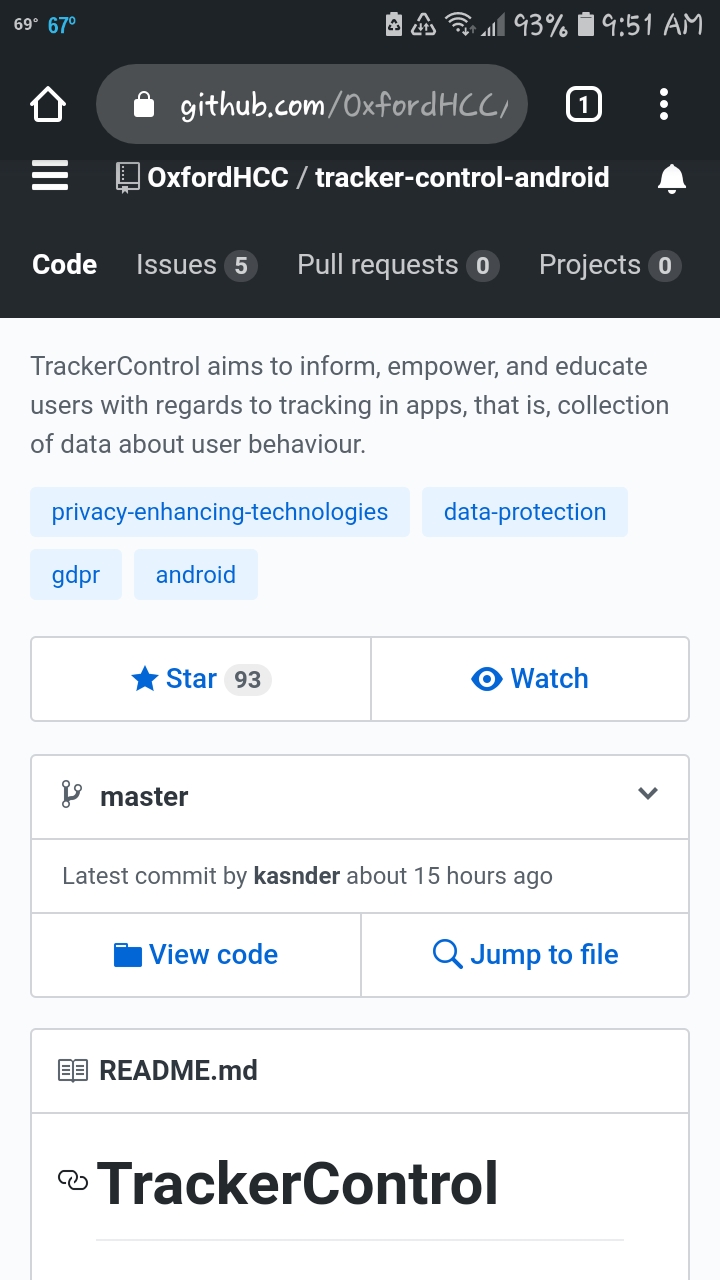The image size is (720, 1280).
Task: Click the anchor link icon beside TrackerControl heading
Action: tap(73, 1182)
